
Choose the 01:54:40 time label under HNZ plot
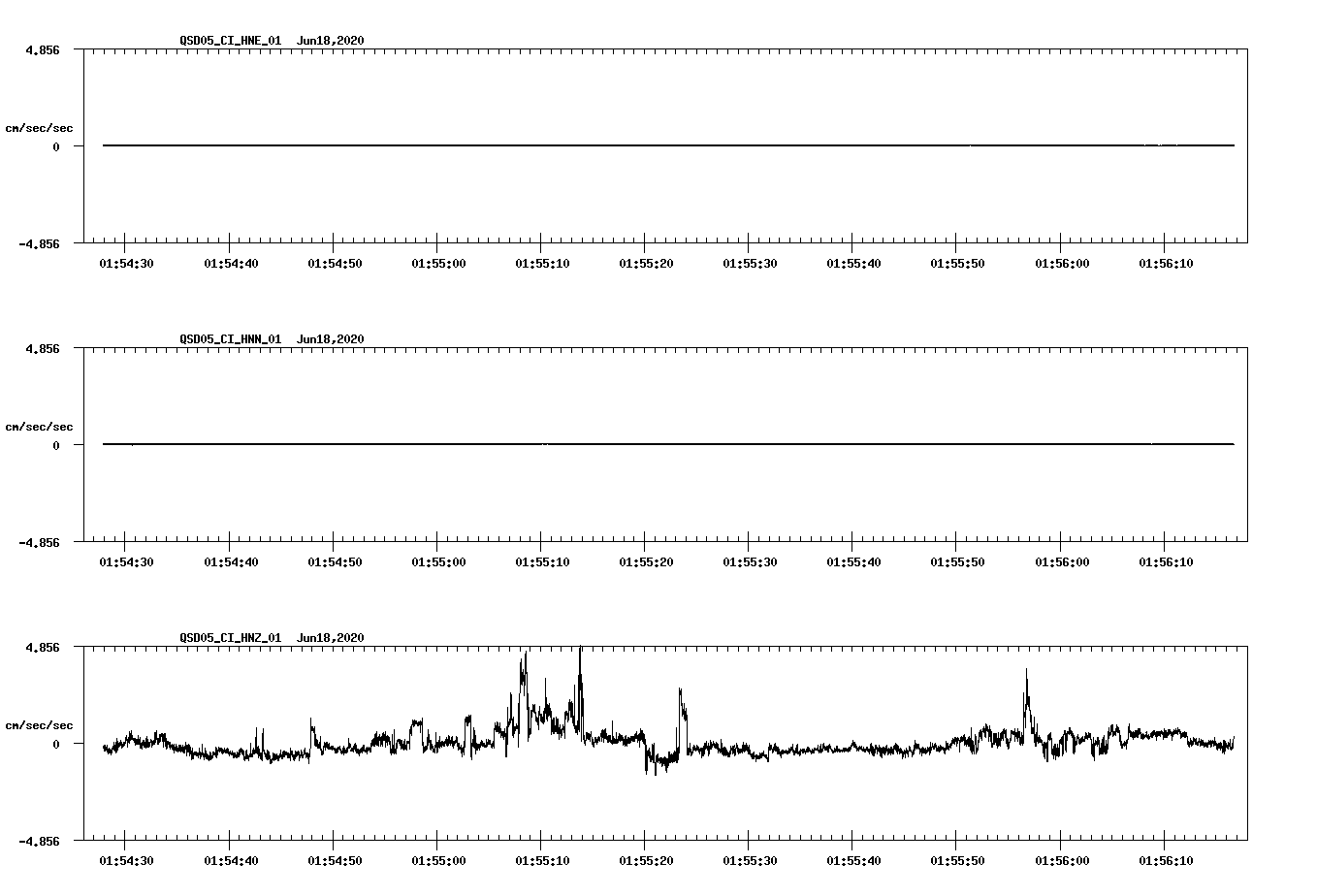click(x=231, y=861)
